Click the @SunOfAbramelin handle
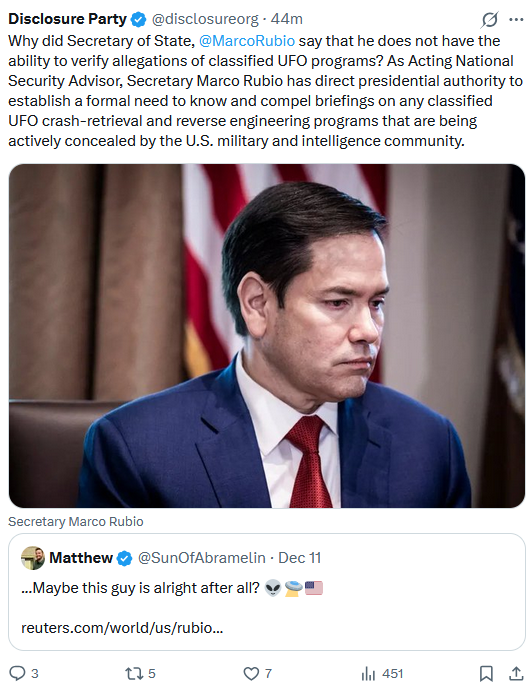This screenshot has height=691, width=532. tap(202, 558)
